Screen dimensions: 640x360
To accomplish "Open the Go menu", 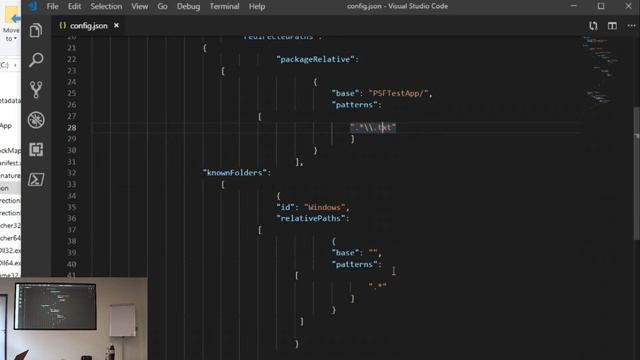I will click(162, 6).
